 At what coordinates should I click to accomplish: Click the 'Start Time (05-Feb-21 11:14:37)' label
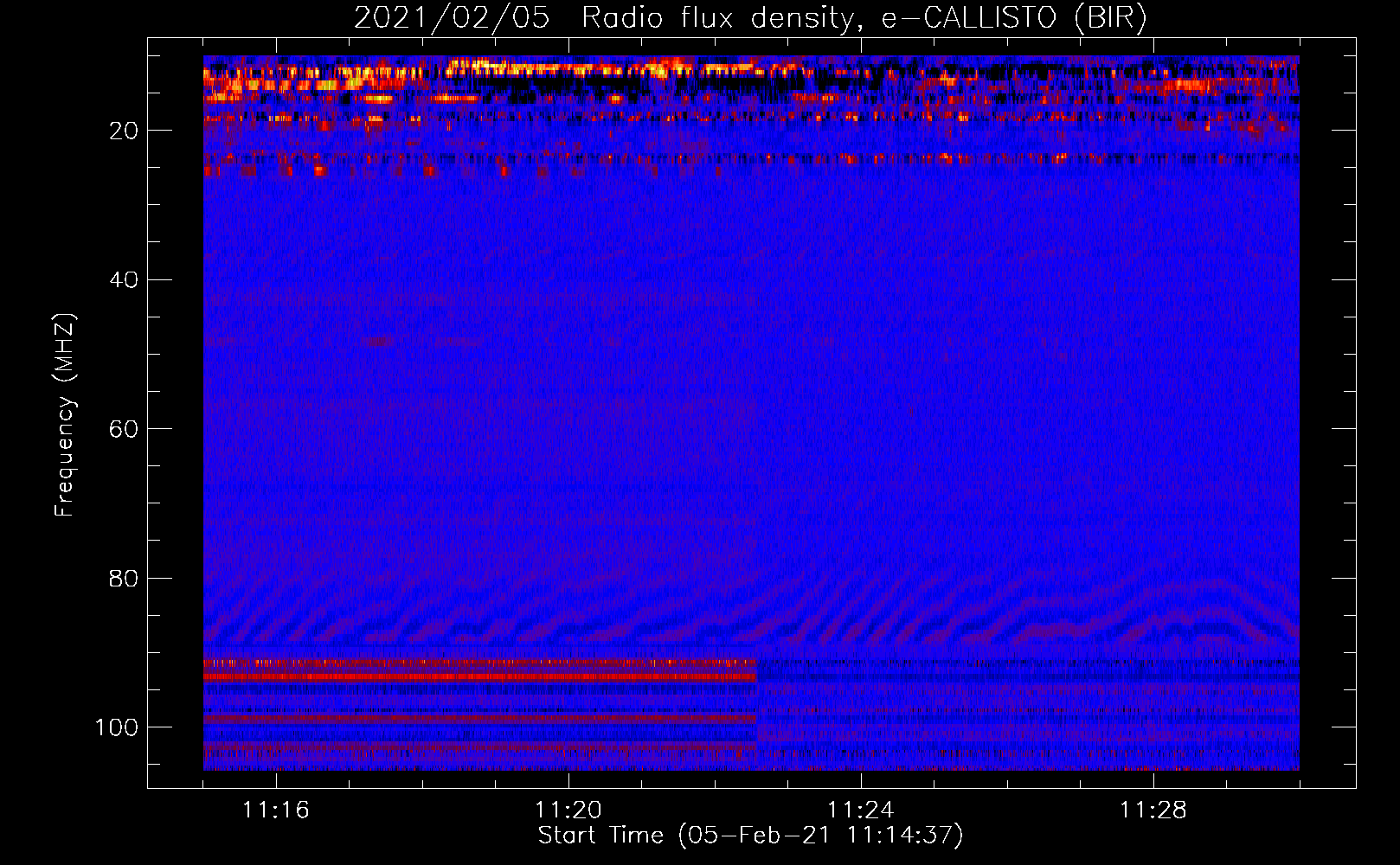(x=750, y=836)
